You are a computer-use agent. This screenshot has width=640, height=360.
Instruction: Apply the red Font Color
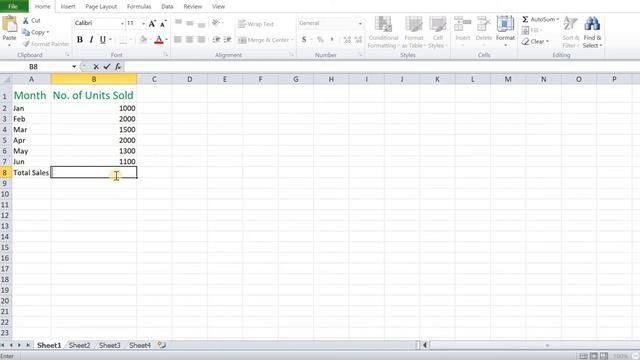pyautogui.click(x=159, y=40)
